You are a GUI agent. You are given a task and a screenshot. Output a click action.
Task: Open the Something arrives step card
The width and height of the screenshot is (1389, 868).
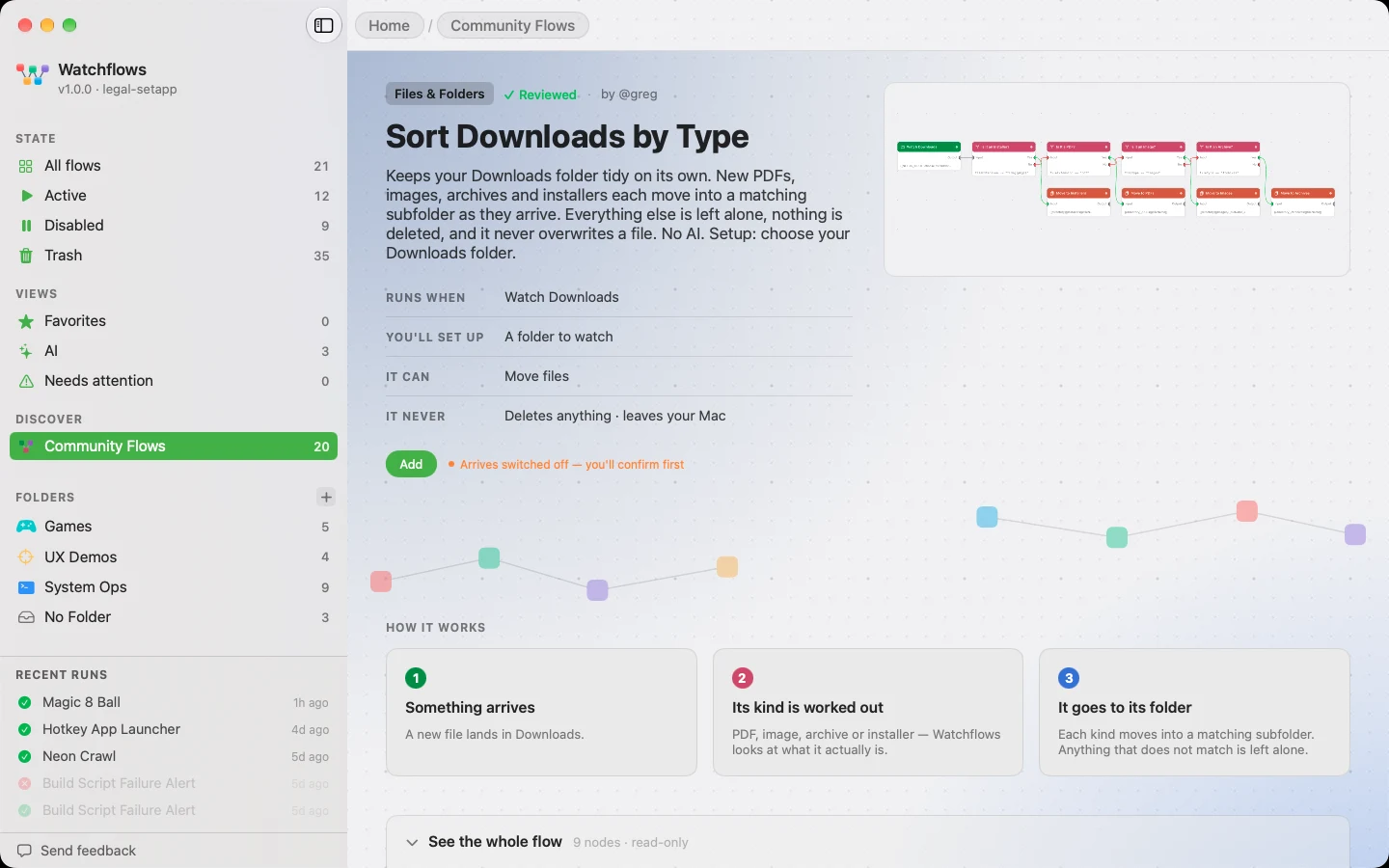(541, 712)
